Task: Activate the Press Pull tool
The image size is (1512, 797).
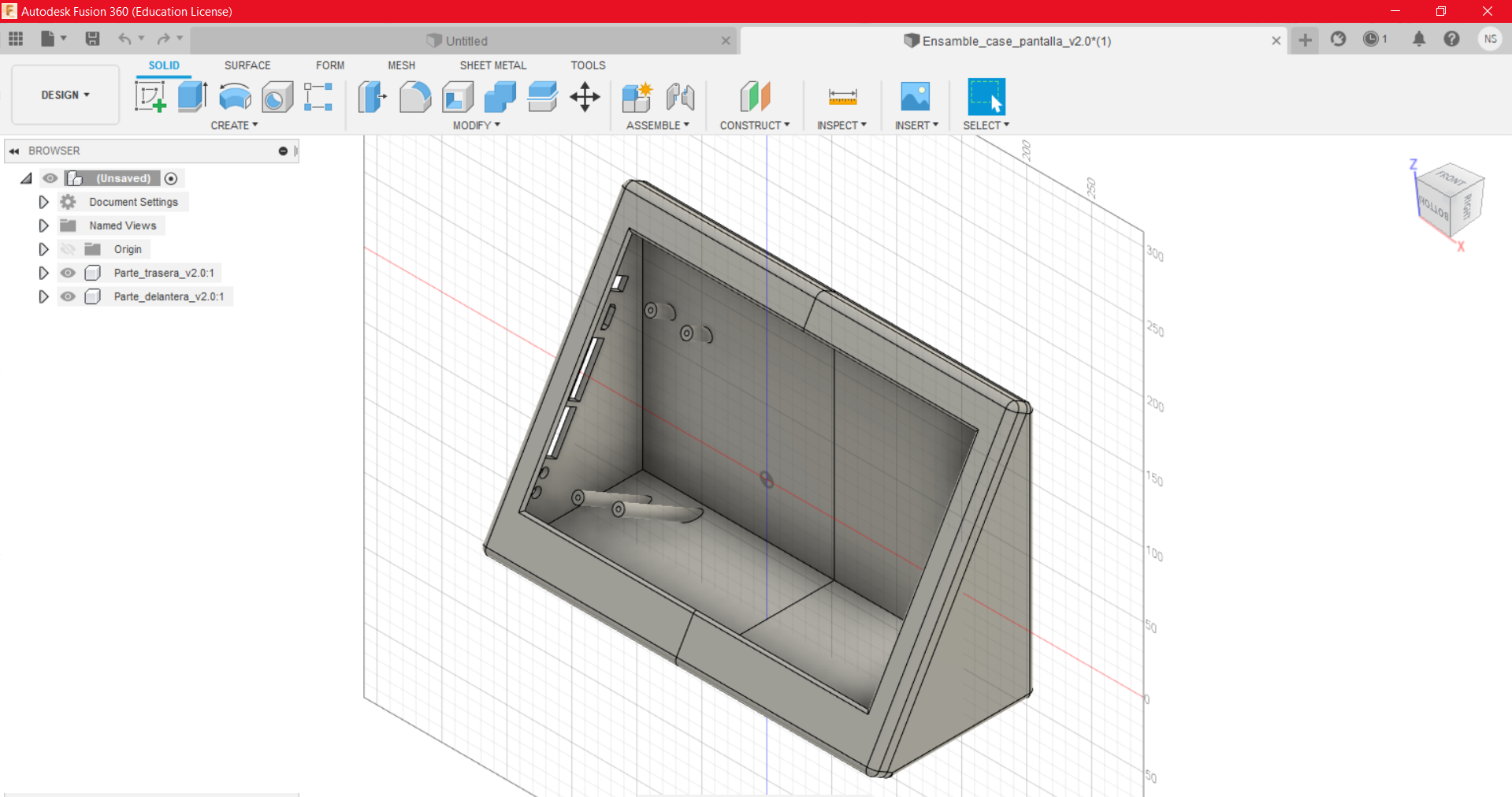Action: [x=371, y=96]
